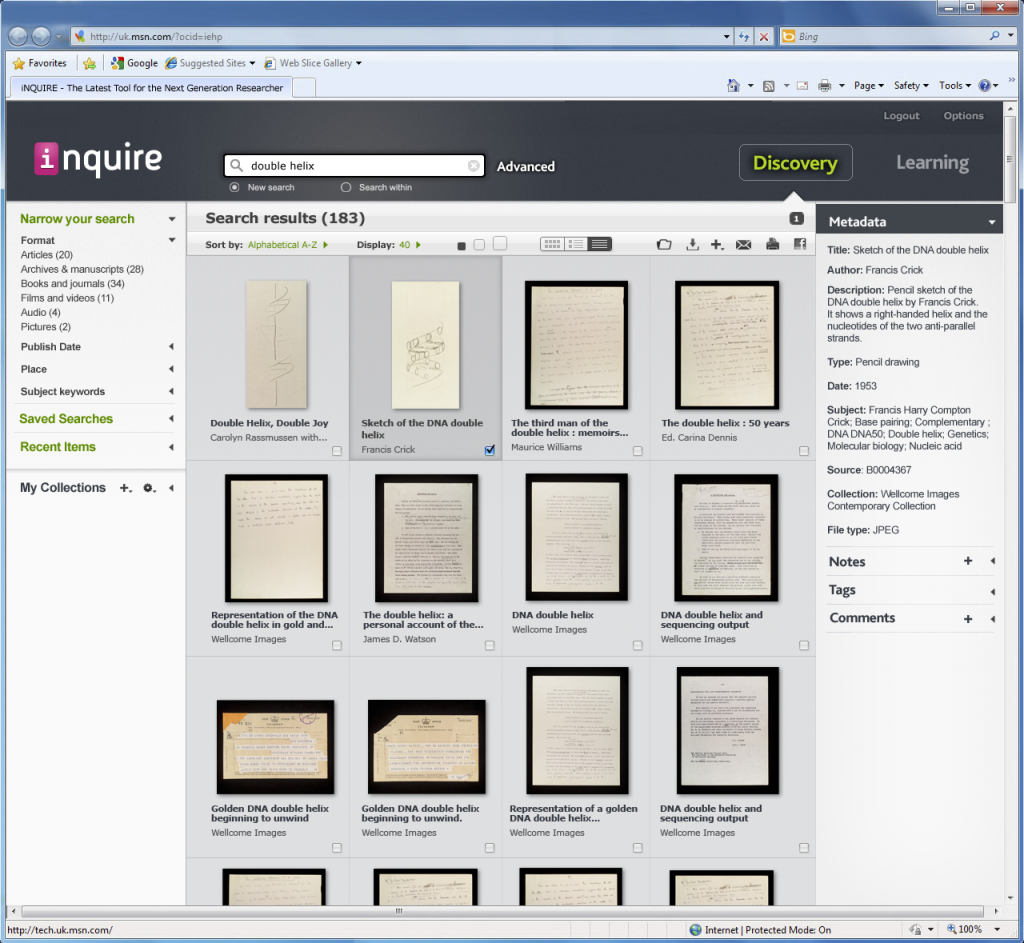Open the browser Page menu
The image size is (1024, 943).
(869, 86)
